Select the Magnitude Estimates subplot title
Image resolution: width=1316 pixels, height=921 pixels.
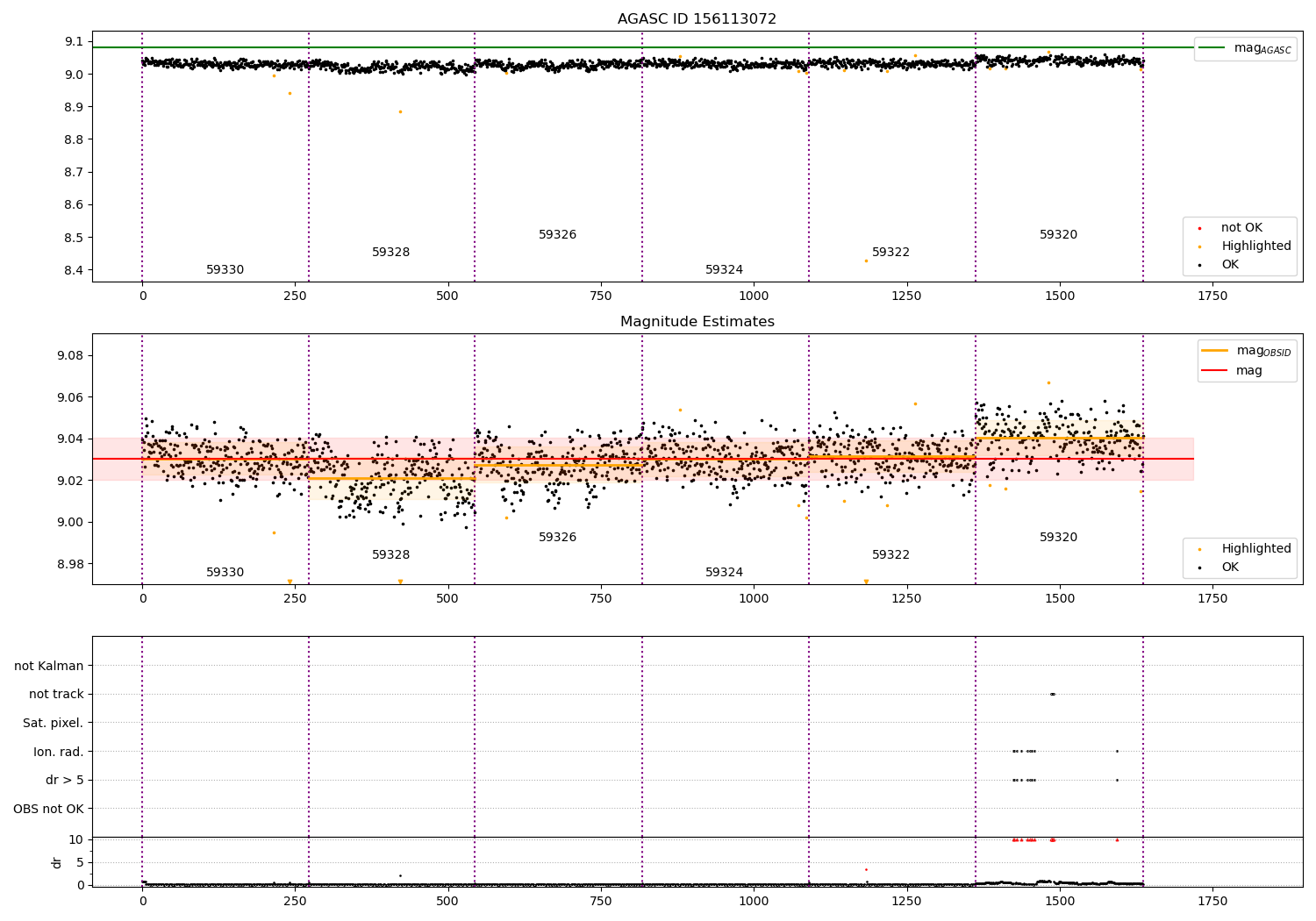click(697, 322)
